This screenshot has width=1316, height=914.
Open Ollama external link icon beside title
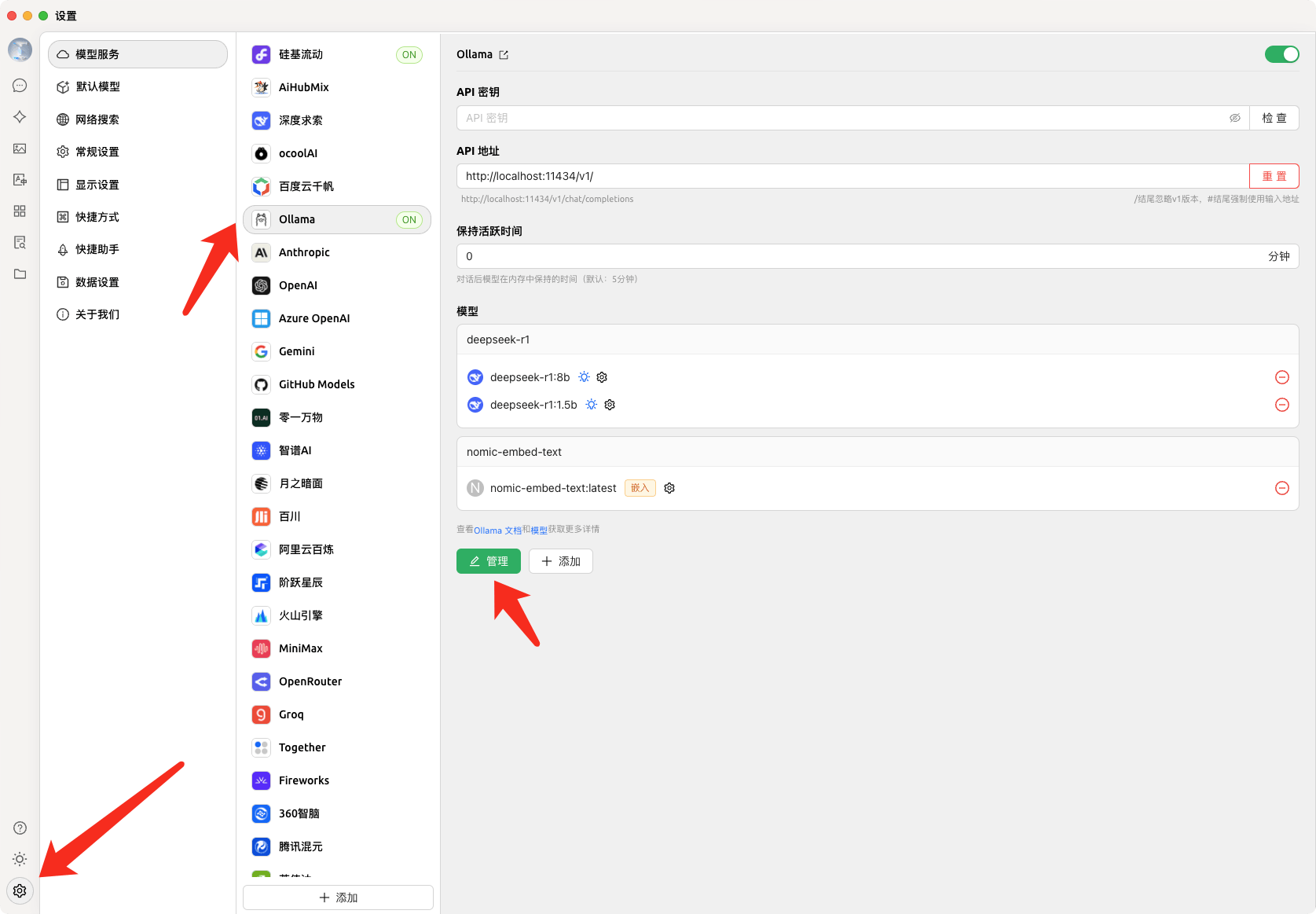[x=504, y=55]
